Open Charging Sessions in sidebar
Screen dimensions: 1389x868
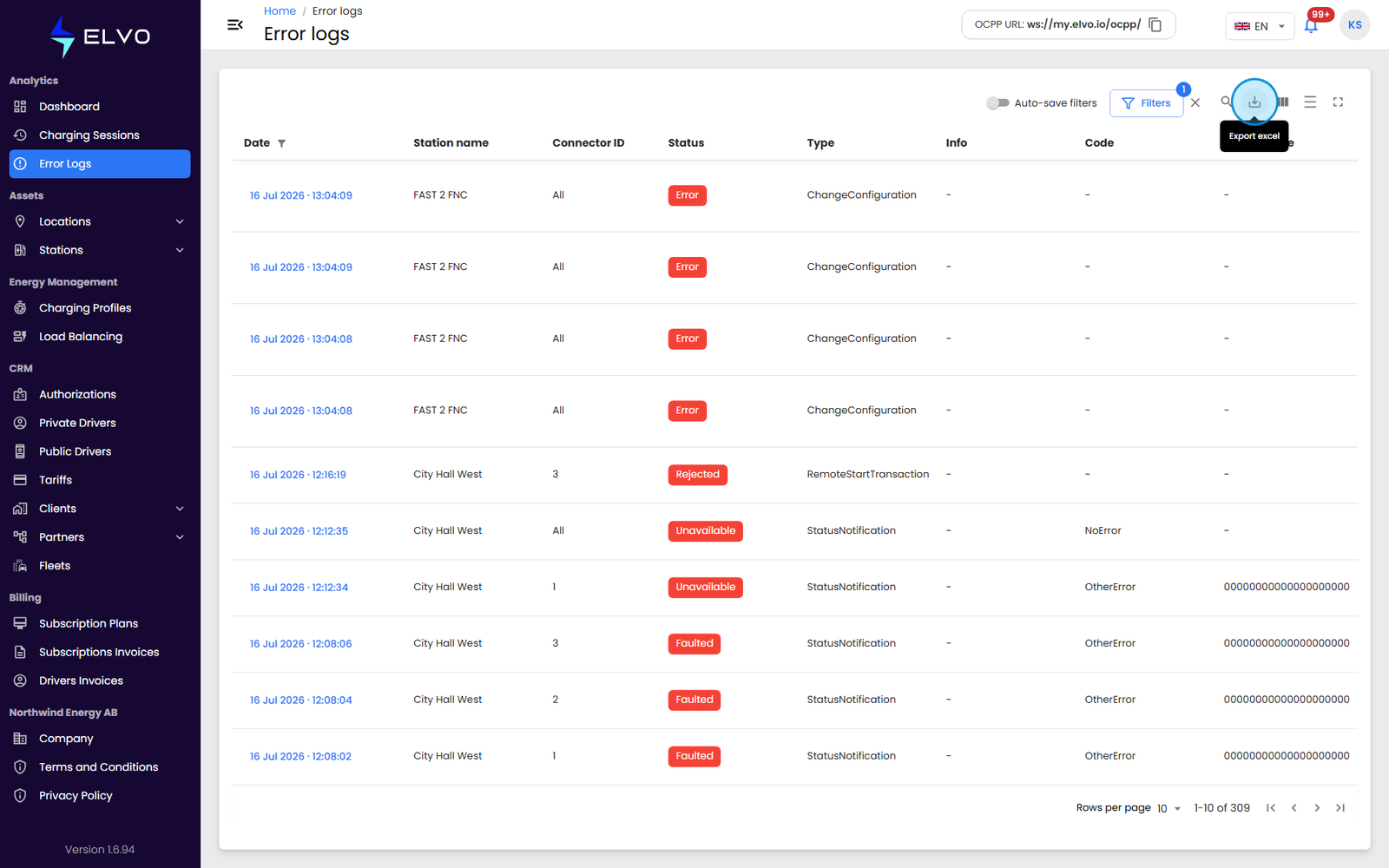click(x=100, y=135)
